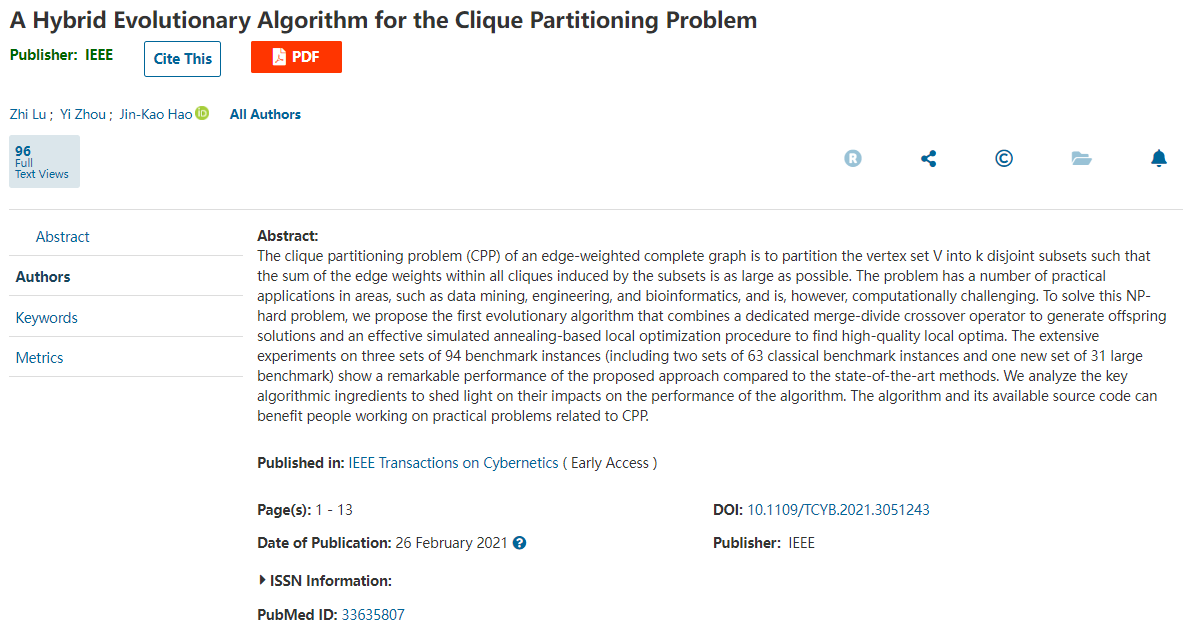Click the 96 Full Text Views box

(x=44, y=162)
